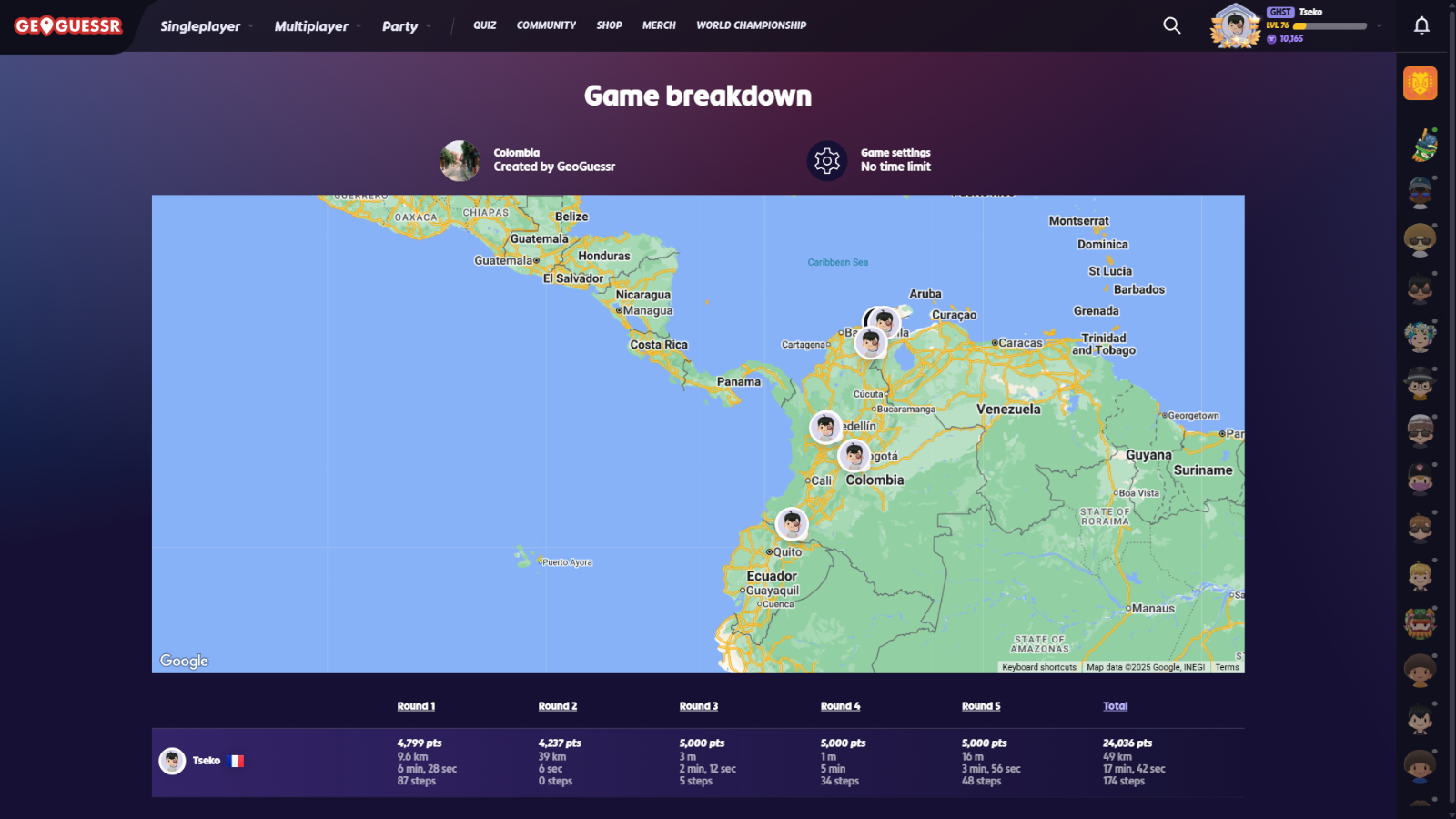Select the guess marker near Medellín

pyautogui.click(x=825, y=427)
